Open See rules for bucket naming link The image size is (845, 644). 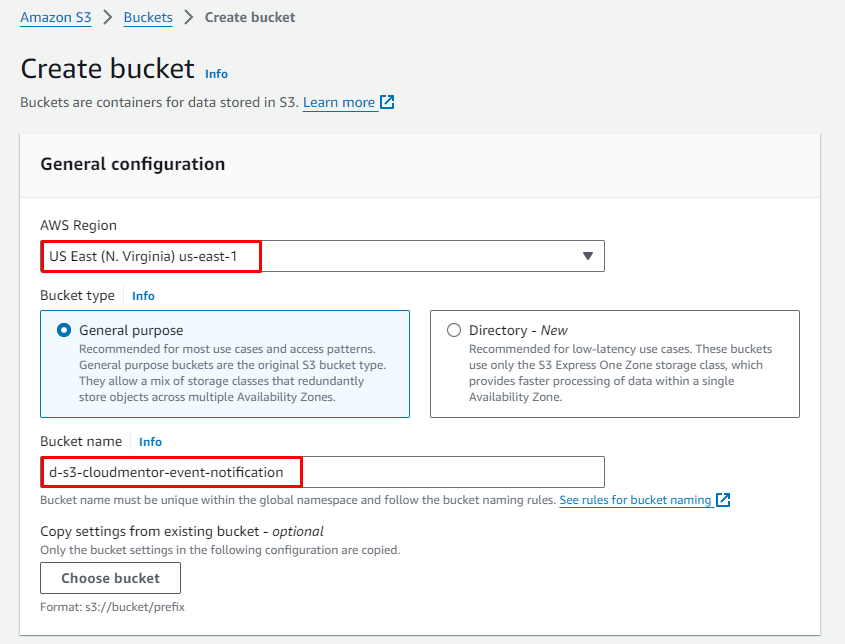click(x=635, y=500)
